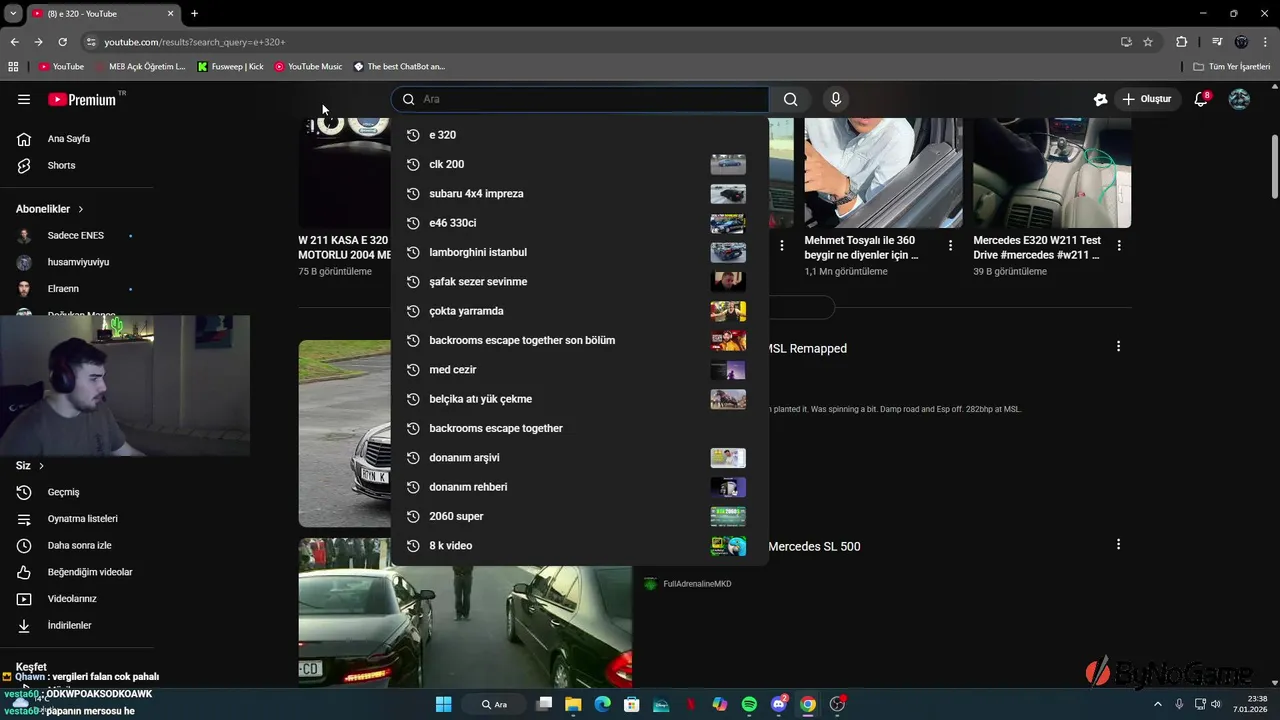Open Spotify from taskbar
This screenshot has width=1280, height=720.
coord(749,704)
